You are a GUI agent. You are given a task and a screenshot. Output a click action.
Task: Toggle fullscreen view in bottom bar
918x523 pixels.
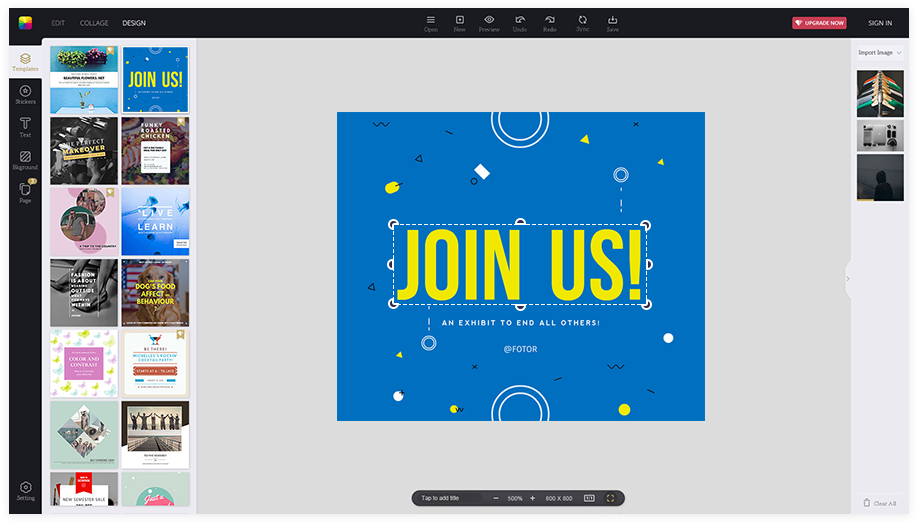click(610, 498)
